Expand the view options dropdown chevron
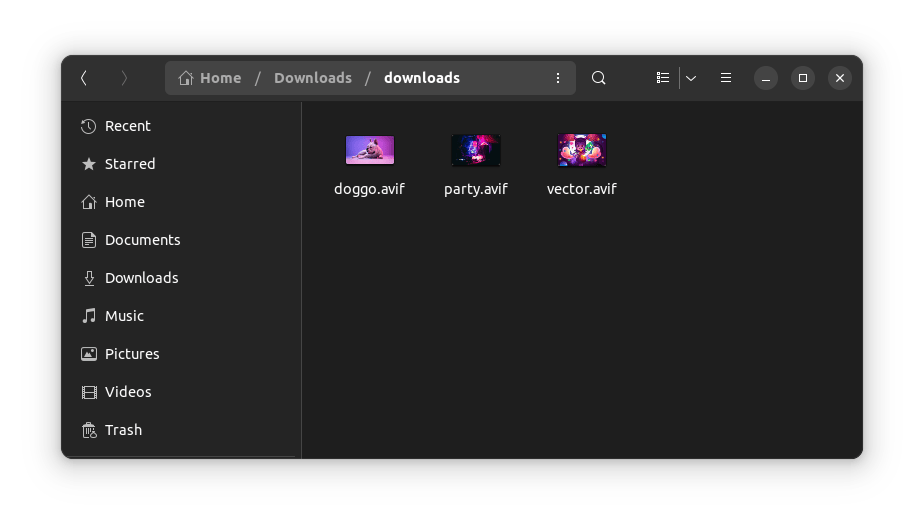The width and height of the screenshot is (924, 526). point(691,78)
